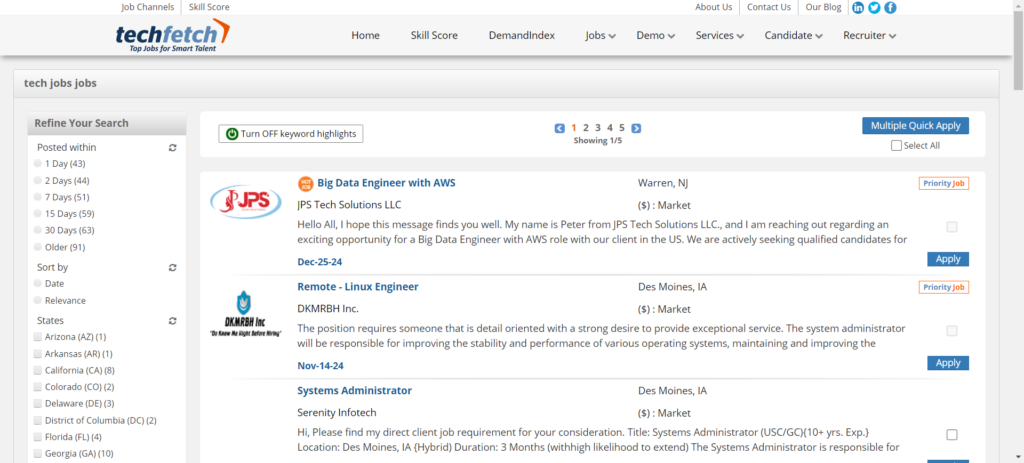Go to next results page arrow
The width and height of the screenshot is (1024, 463).
(x=636, y=128)
